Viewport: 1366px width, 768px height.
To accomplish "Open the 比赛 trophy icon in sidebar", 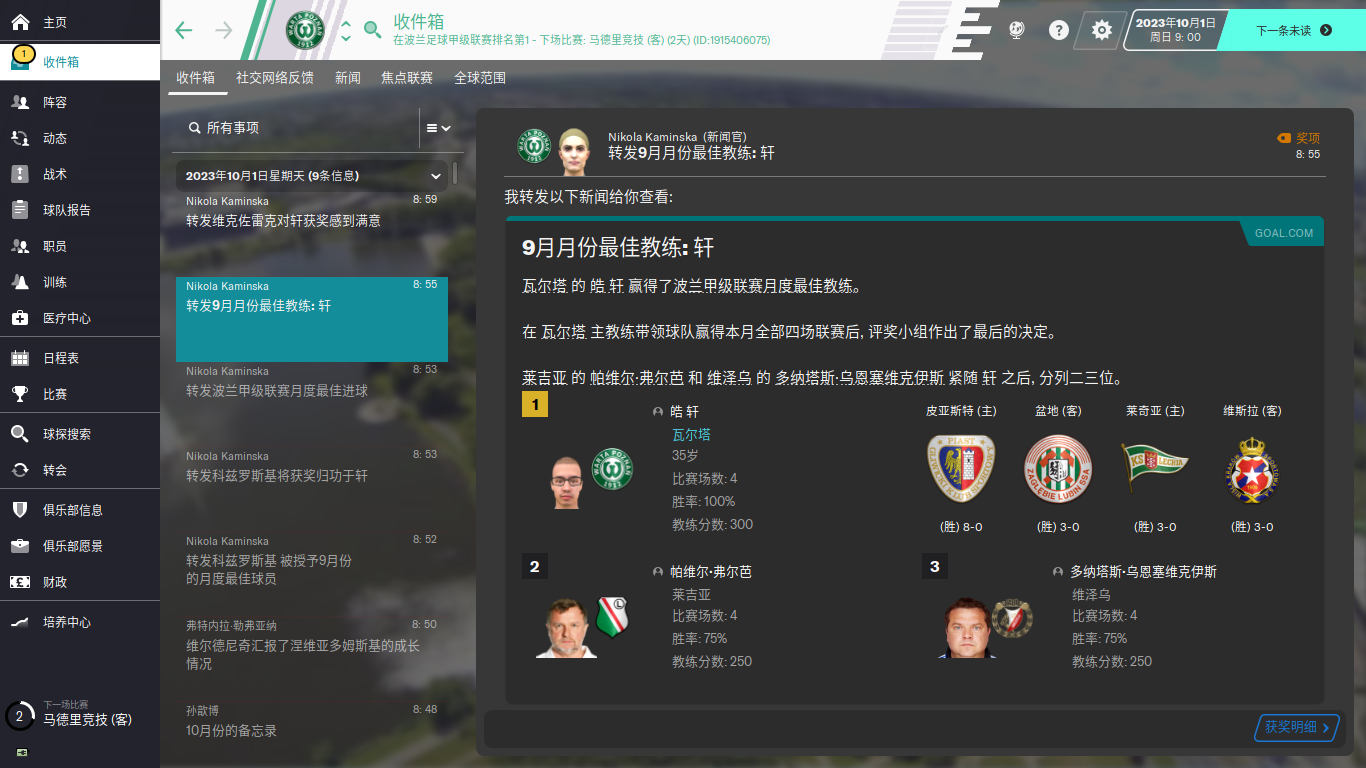I will coord(20,394).
